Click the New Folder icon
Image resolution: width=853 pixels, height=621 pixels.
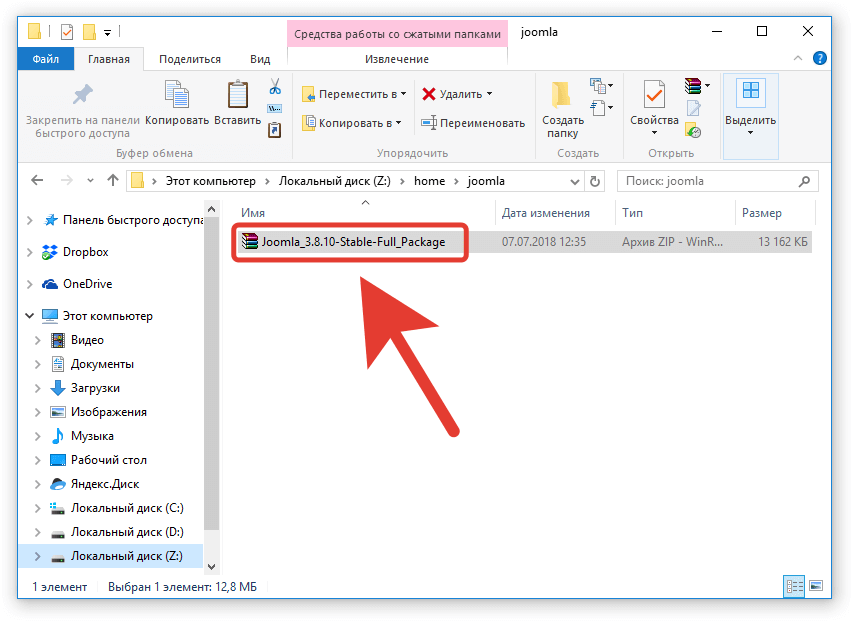(x=562, y=96)
